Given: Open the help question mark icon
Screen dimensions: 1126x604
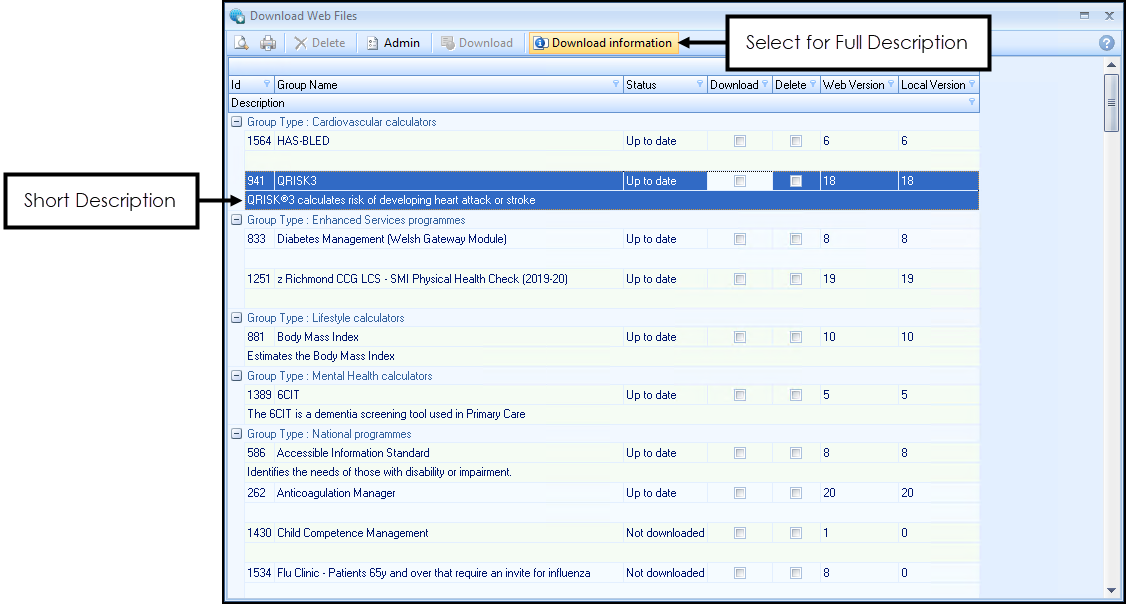Looking at the screenshot, I should (1107, 43).
